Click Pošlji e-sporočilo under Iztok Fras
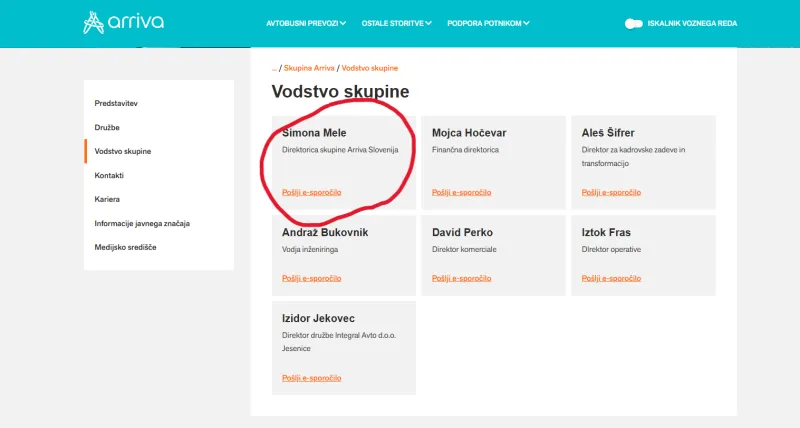This screenshot has height=428, width=800. click(611, 278)
